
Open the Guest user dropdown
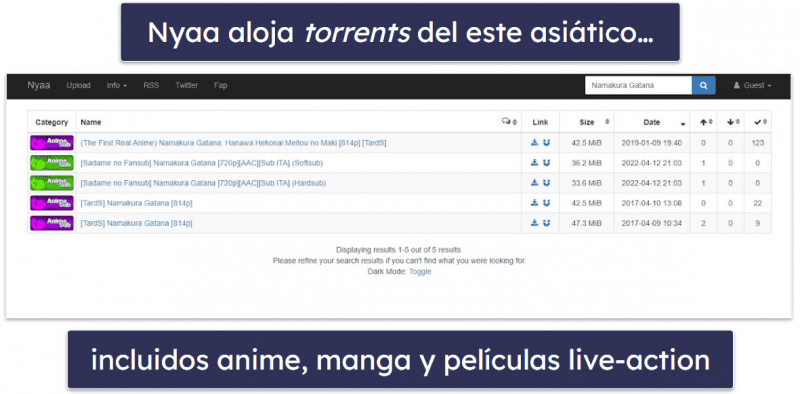click(753, 86)
